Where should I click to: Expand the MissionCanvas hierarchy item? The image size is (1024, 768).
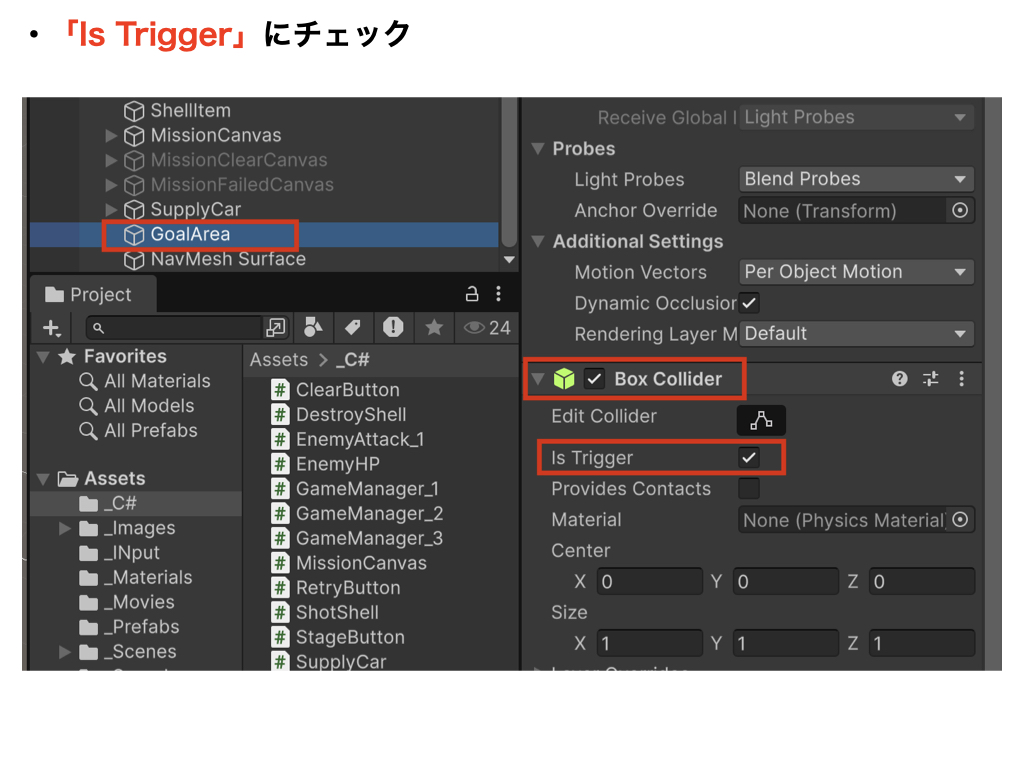pos(111,136)
